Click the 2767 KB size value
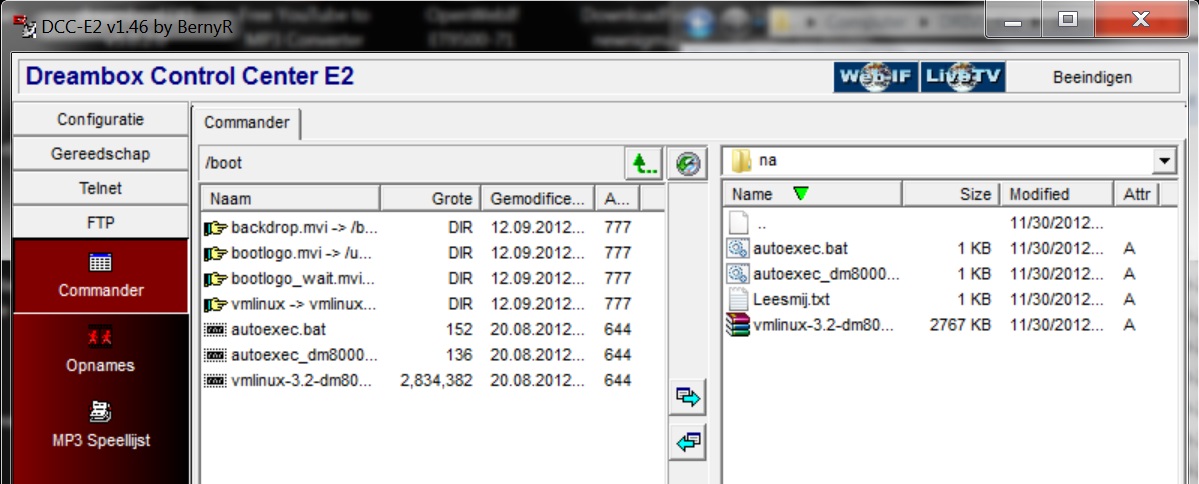This screenshot has height=484, width=1199. pos(960,325)
